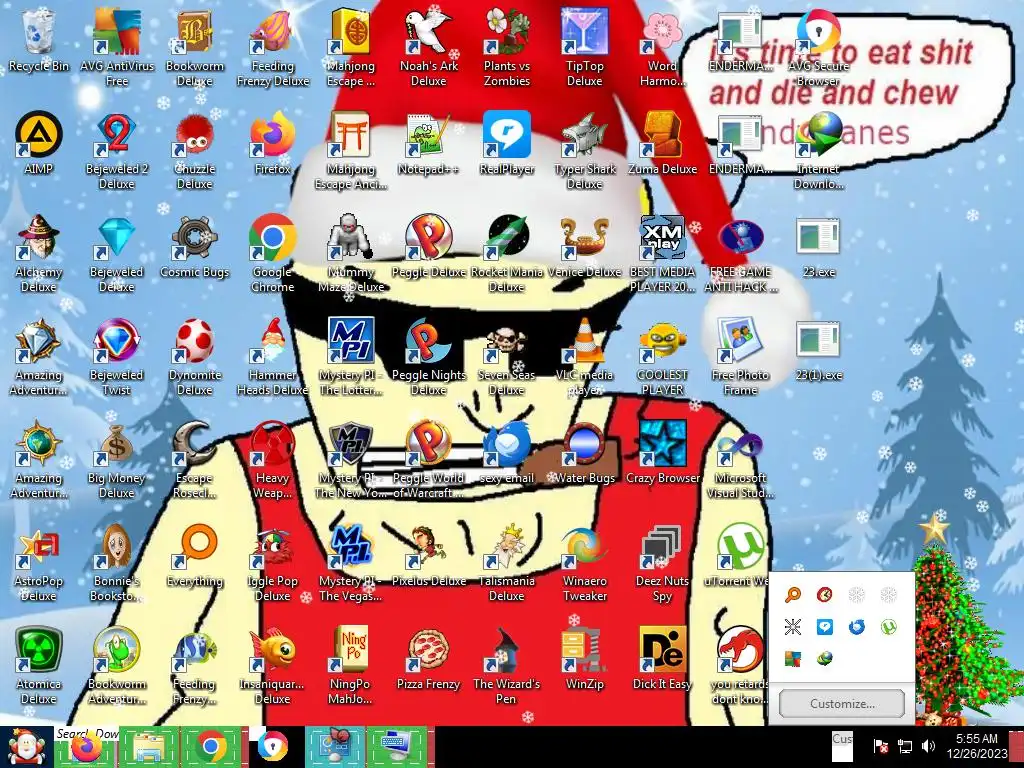Click the volume speaker tray icon
The height and width of the screenshot is (768, 1024).
coord(928,746)
